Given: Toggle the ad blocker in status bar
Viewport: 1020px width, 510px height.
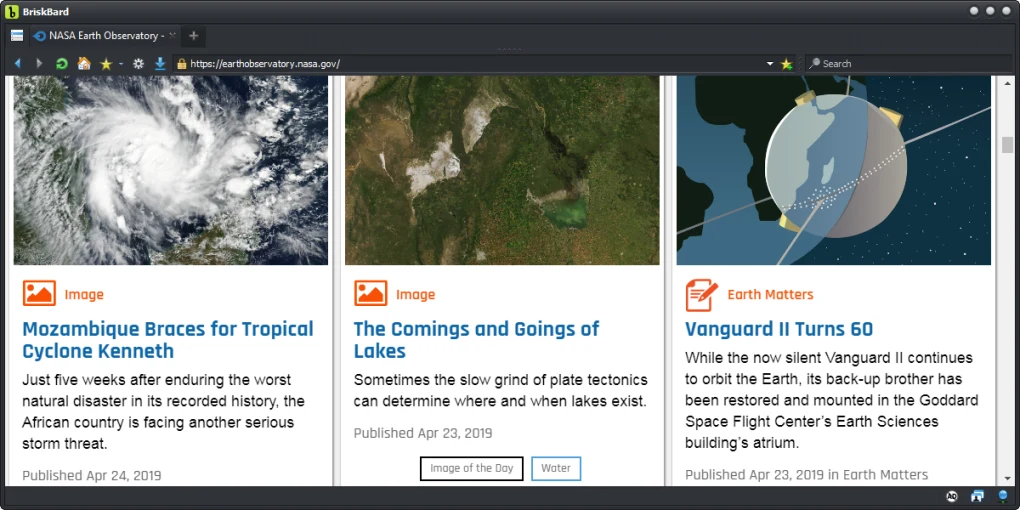Looking at the screenshot, I should point(952,497).
